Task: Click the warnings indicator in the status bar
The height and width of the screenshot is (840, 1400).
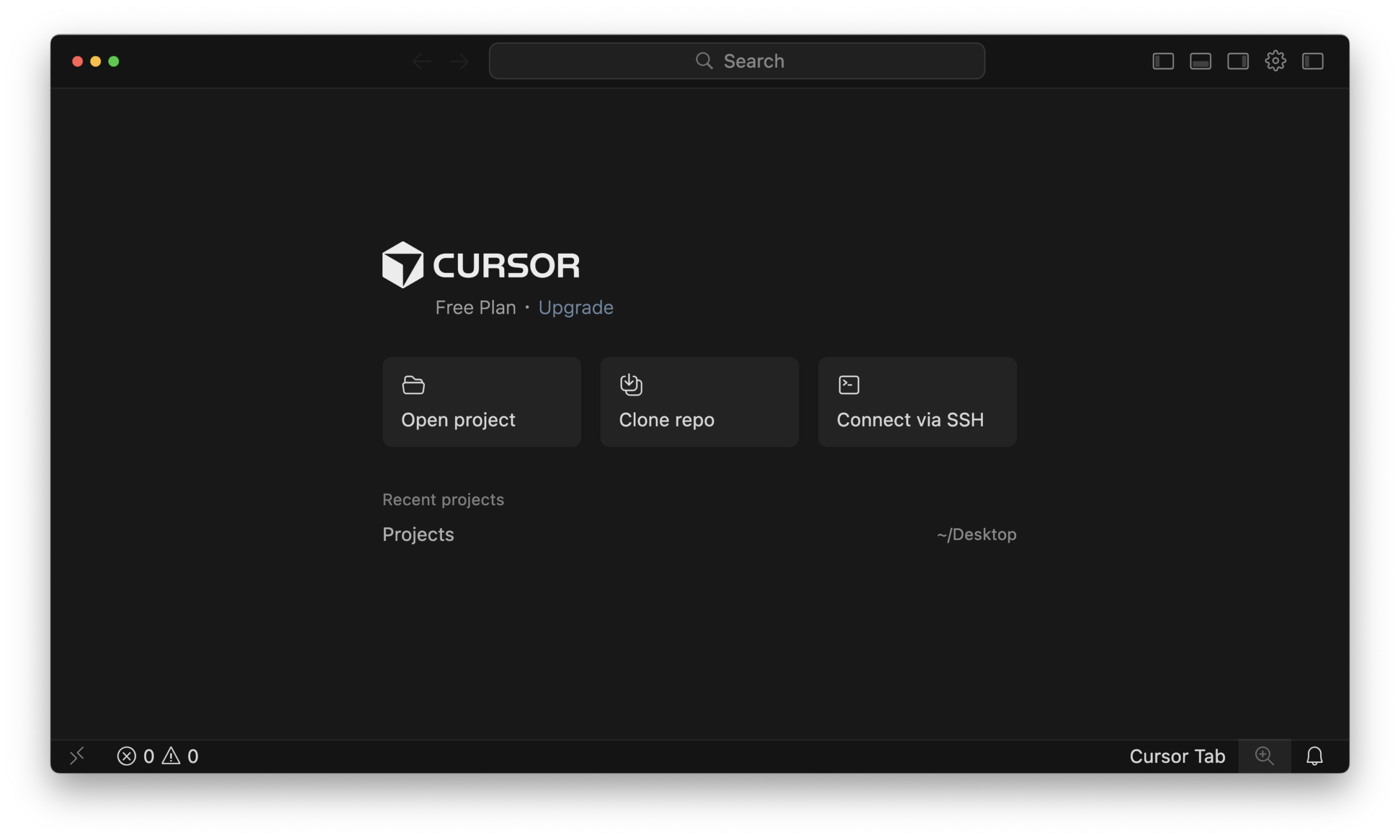Action: click(x=182, y=756)
